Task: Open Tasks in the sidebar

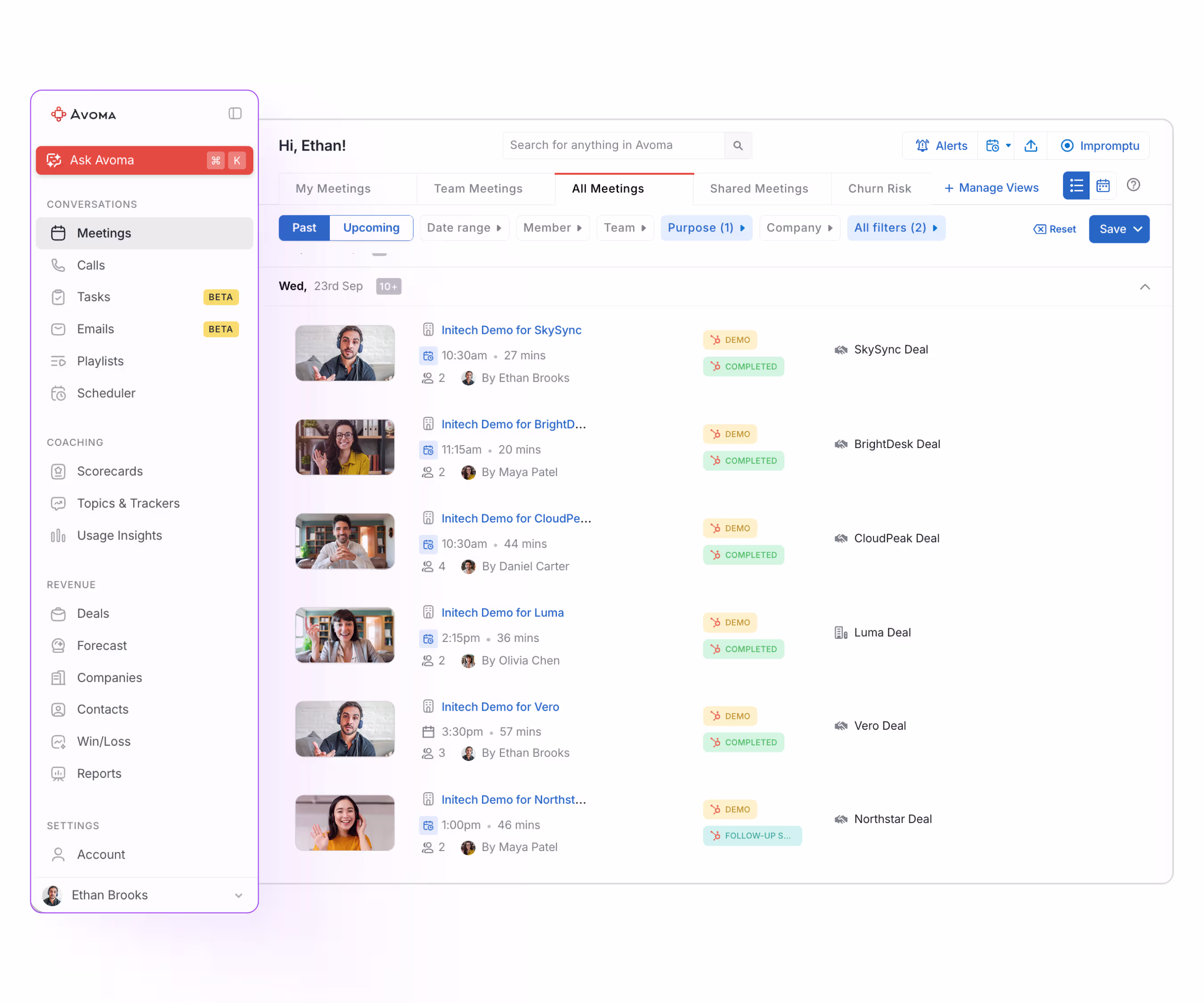Action: click(144, 297)
